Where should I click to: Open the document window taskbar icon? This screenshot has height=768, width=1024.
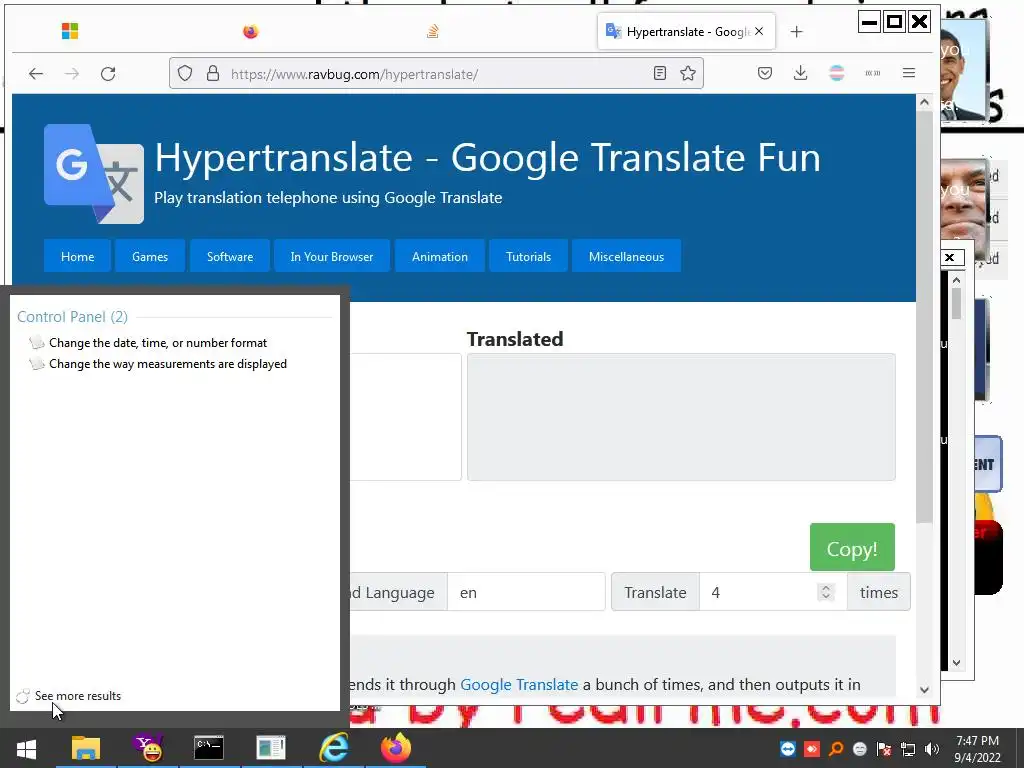point(270,748)
